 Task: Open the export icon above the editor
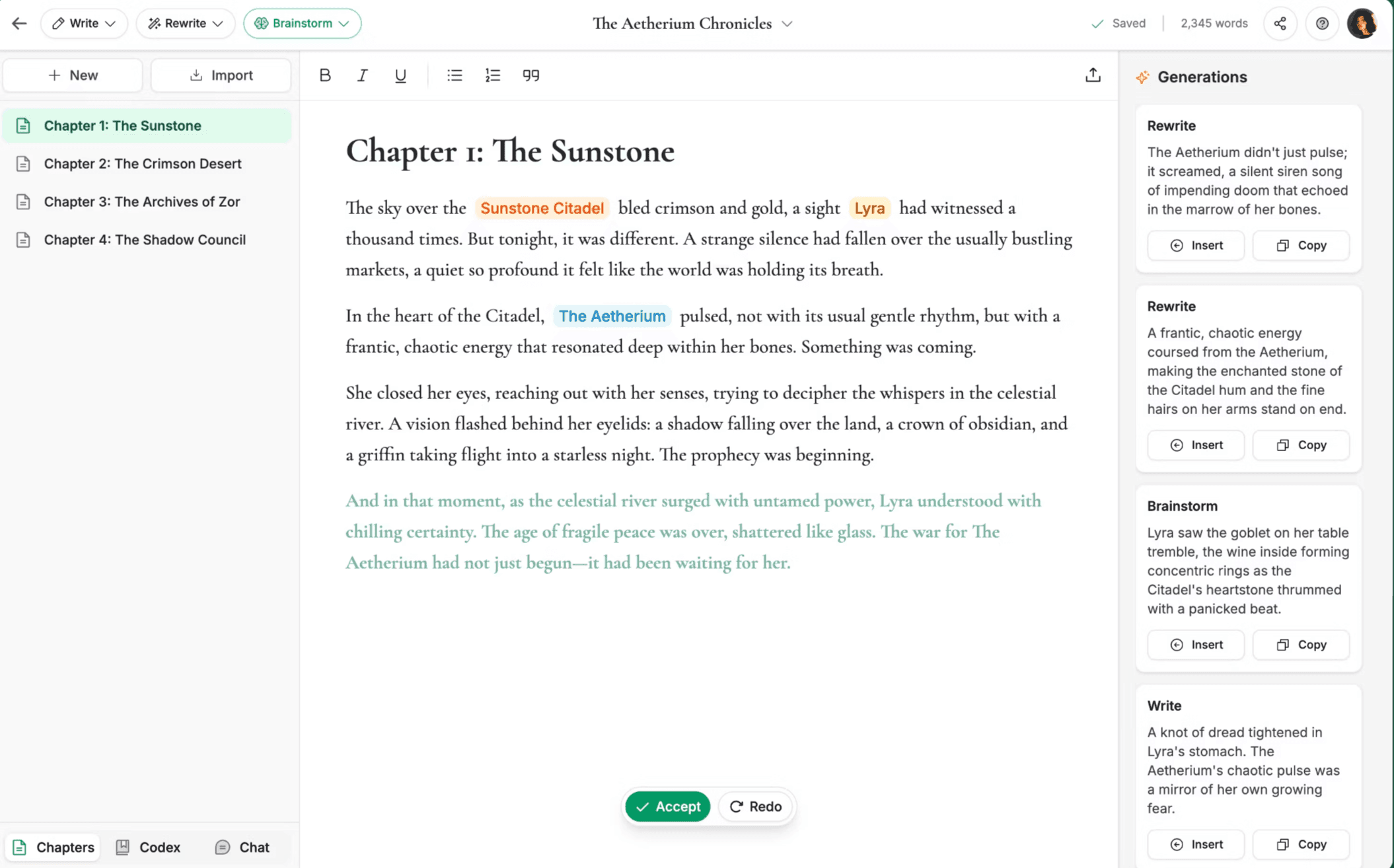pyautogui.click(x=1093, y=75)
